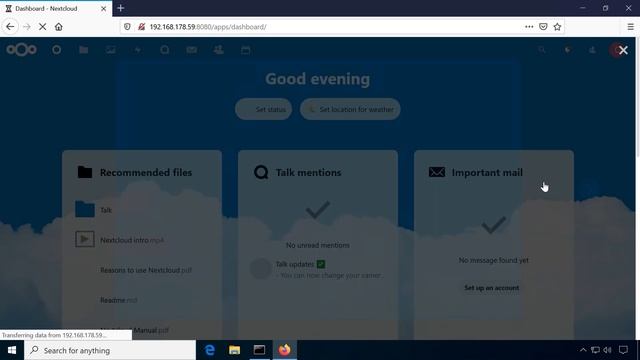This screenshot has height=360, width=640.
Task: Click the Good evening greeting
Action: pyautogui.click(x=318, y=79)
